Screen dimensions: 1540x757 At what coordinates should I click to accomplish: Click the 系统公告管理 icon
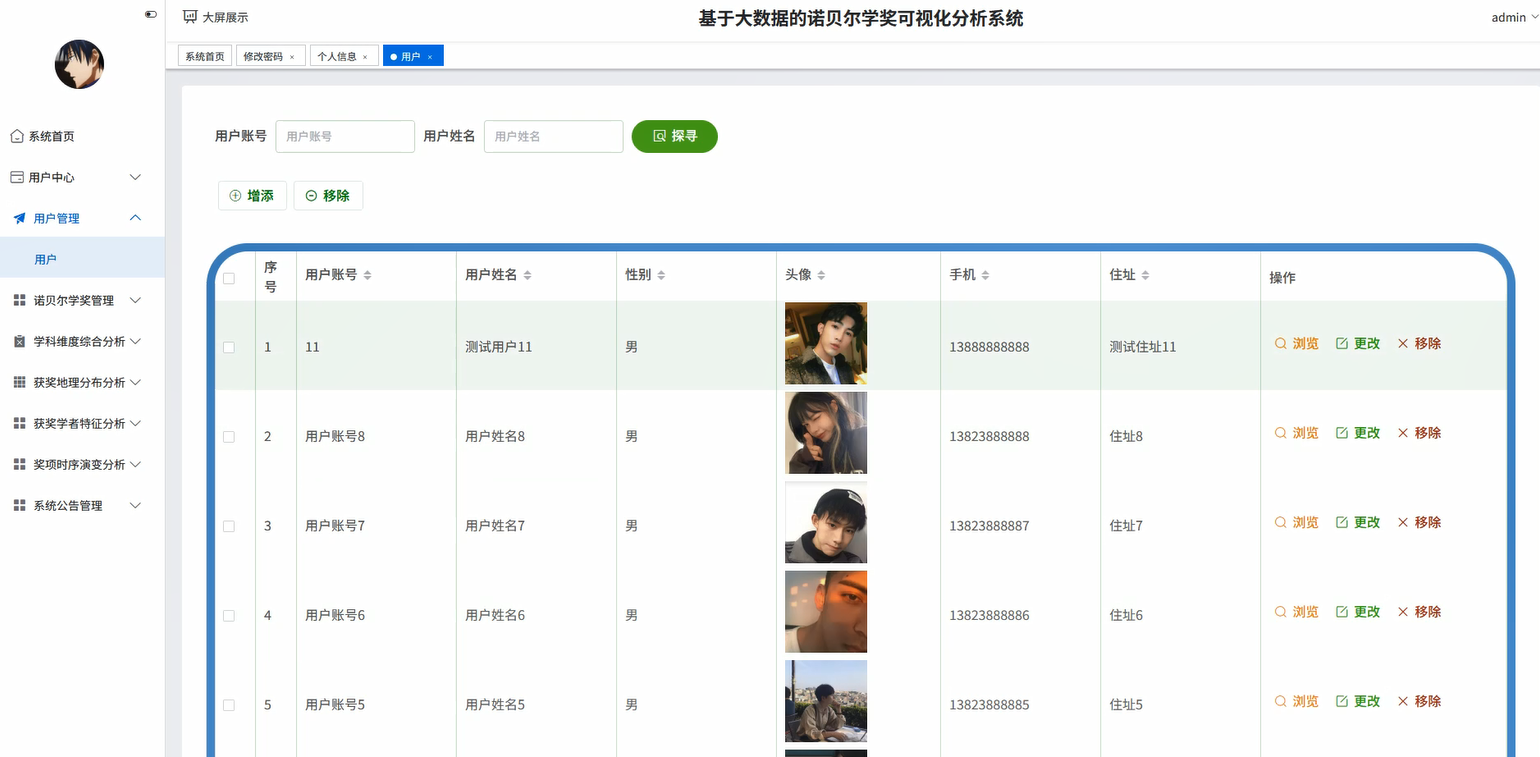point(19,505)
